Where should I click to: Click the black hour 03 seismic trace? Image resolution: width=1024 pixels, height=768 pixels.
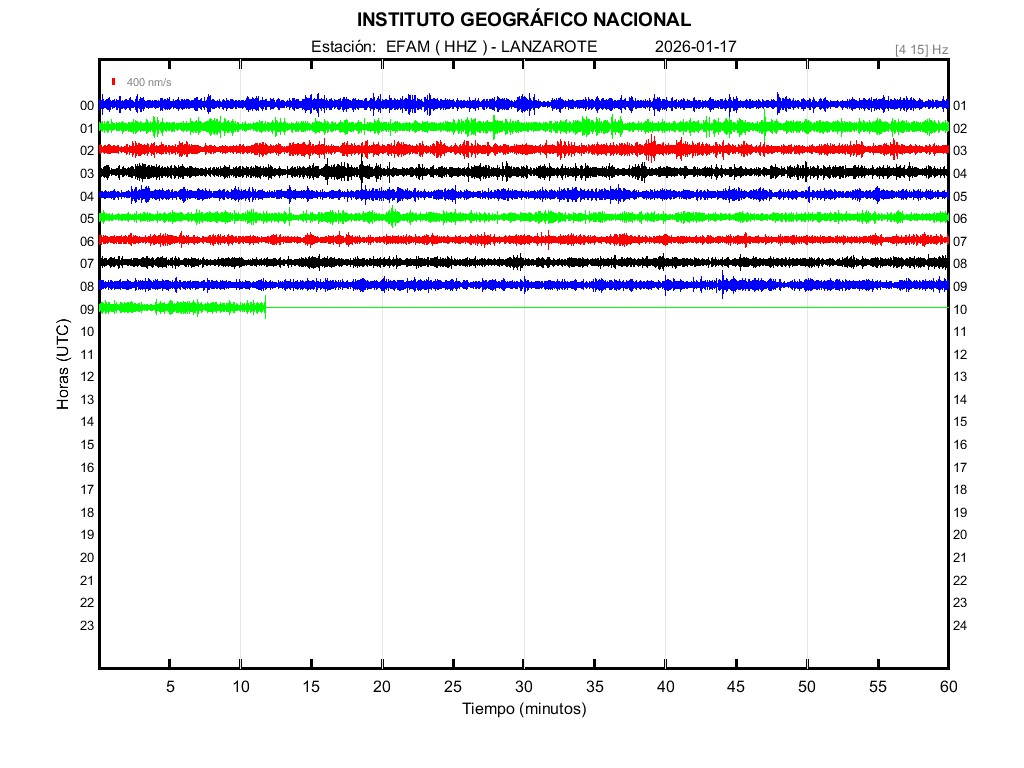(450, 172)
